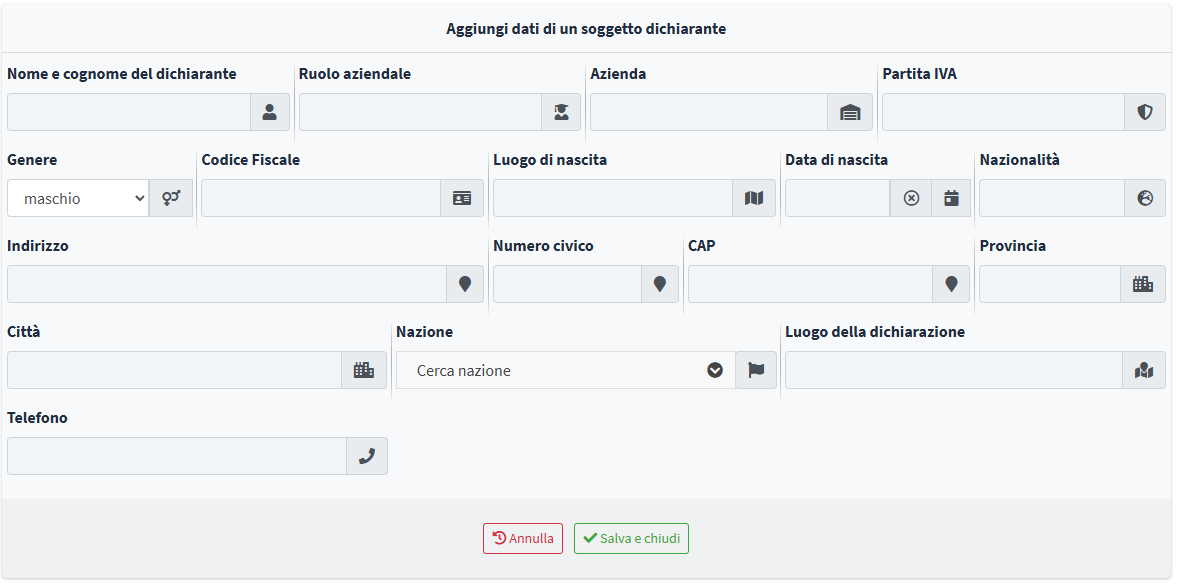
Task: Select the Luogo della dichiarazione input field
Action: click(954, 370)
